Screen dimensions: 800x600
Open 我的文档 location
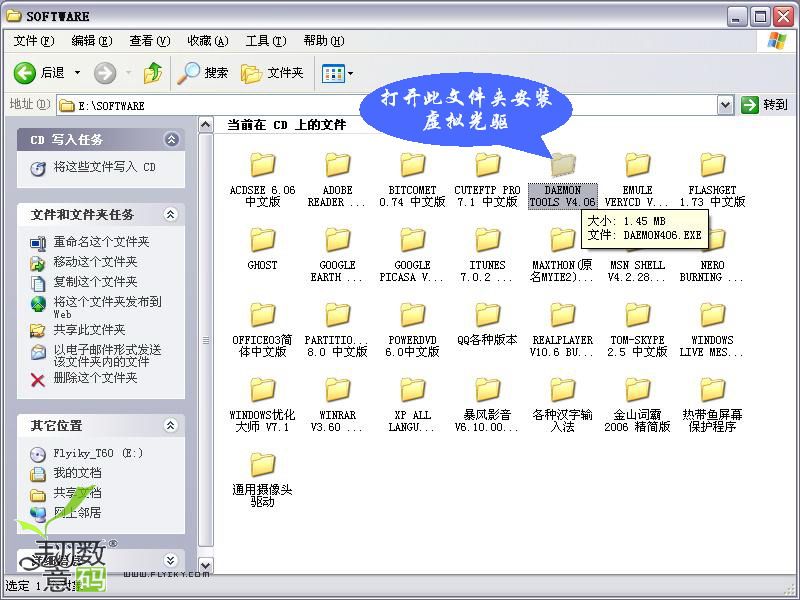[78, 473]
